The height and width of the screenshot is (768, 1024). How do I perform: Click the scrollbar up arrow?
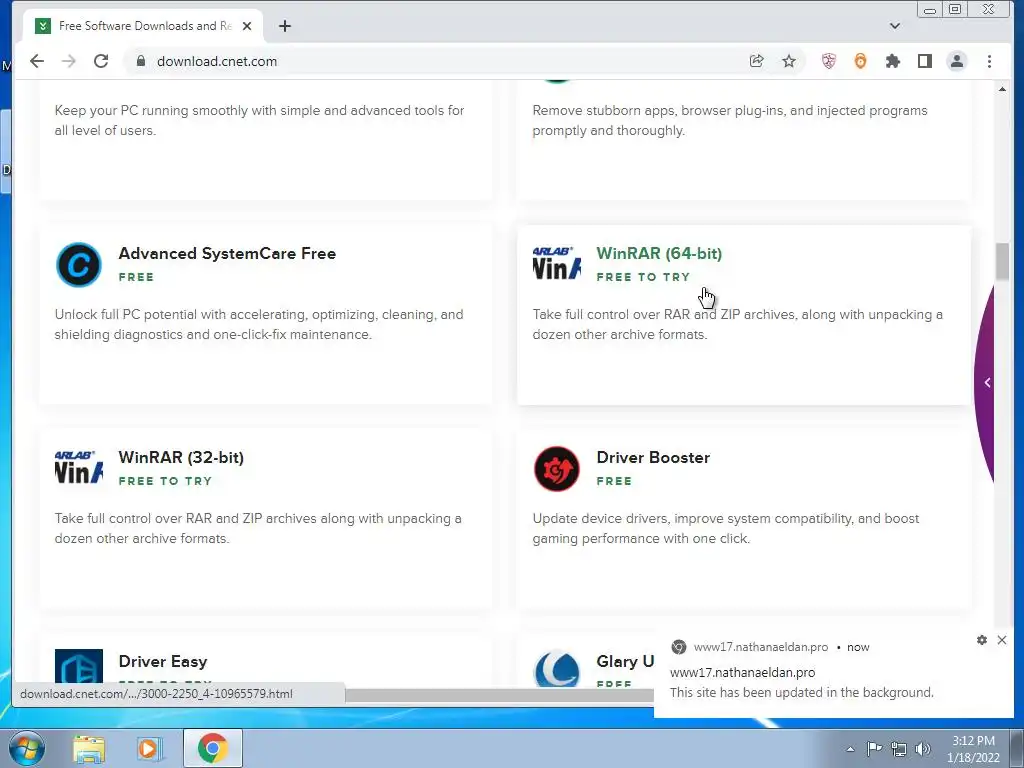[1002, 89]
